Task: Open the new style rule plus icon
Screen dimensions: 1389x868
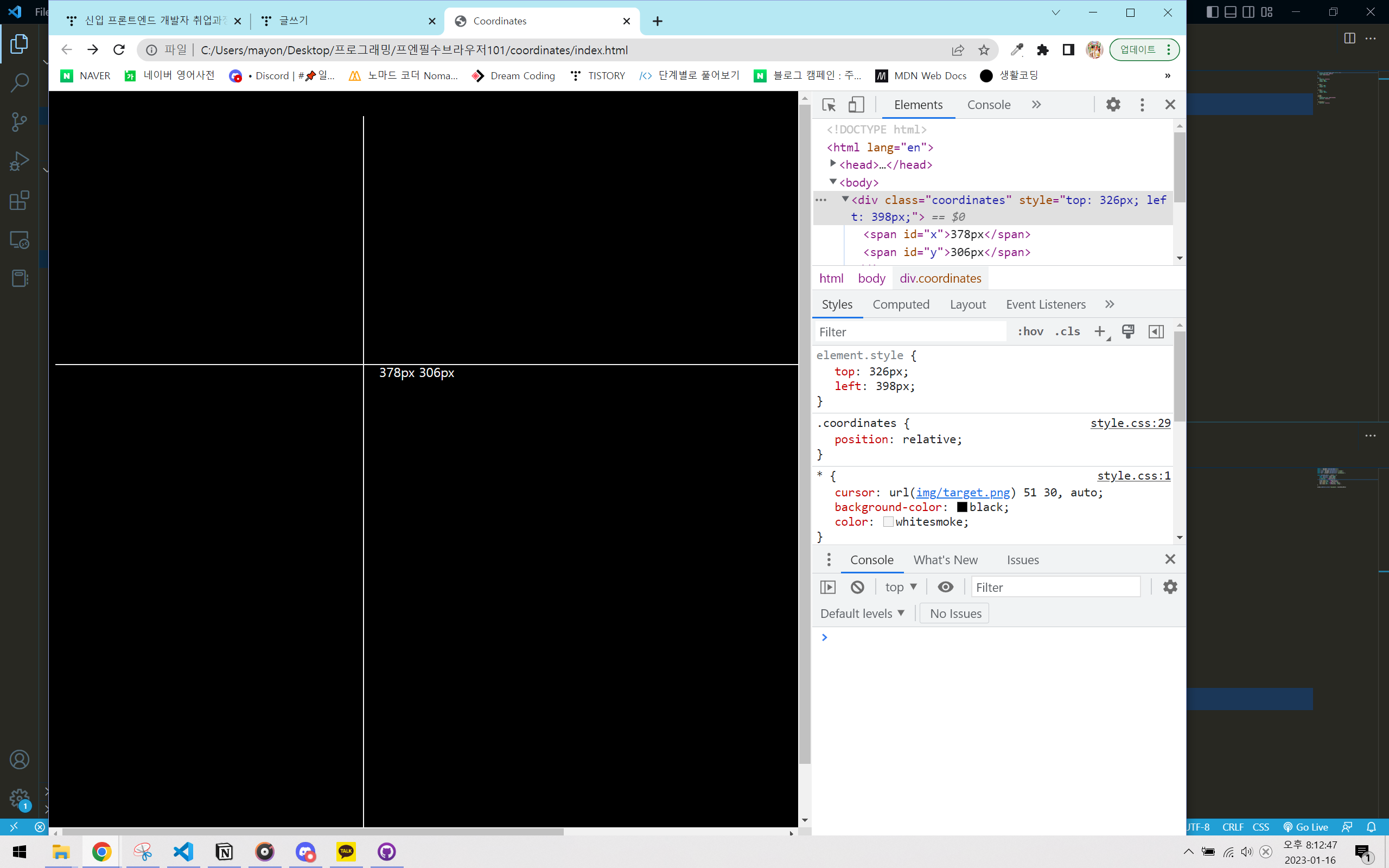Action: tap(1099, 331)
